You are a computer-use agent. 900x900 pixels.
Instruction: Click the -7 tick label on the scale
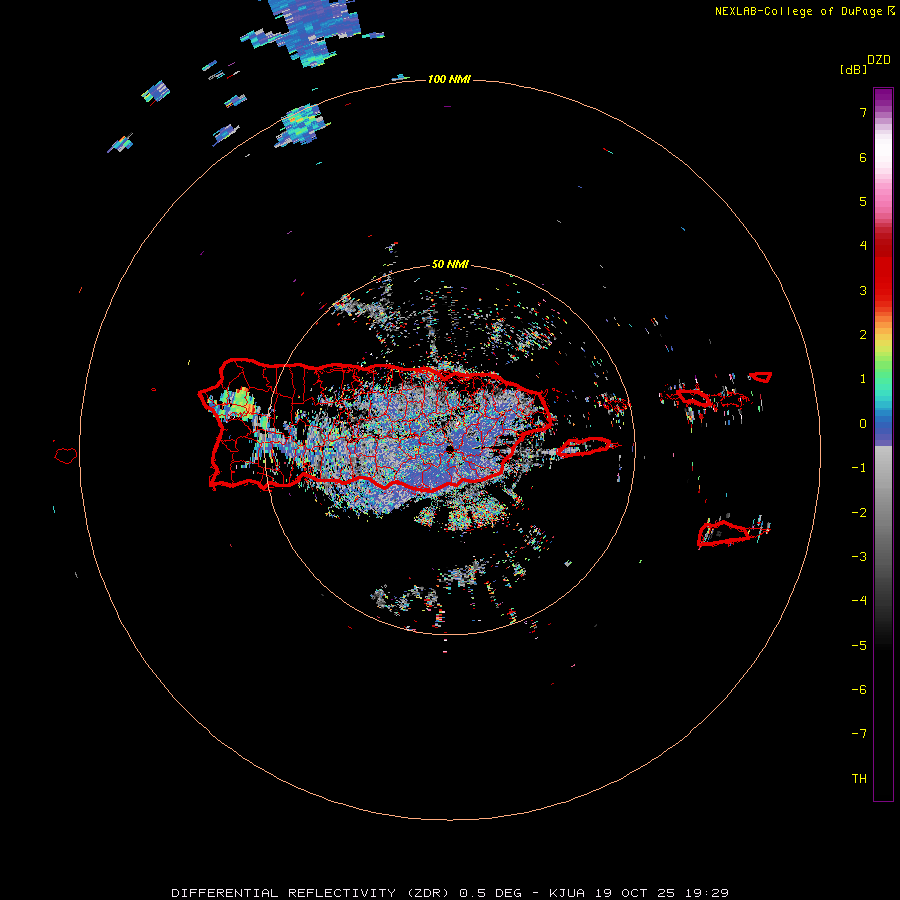click(x=859, y=734)
